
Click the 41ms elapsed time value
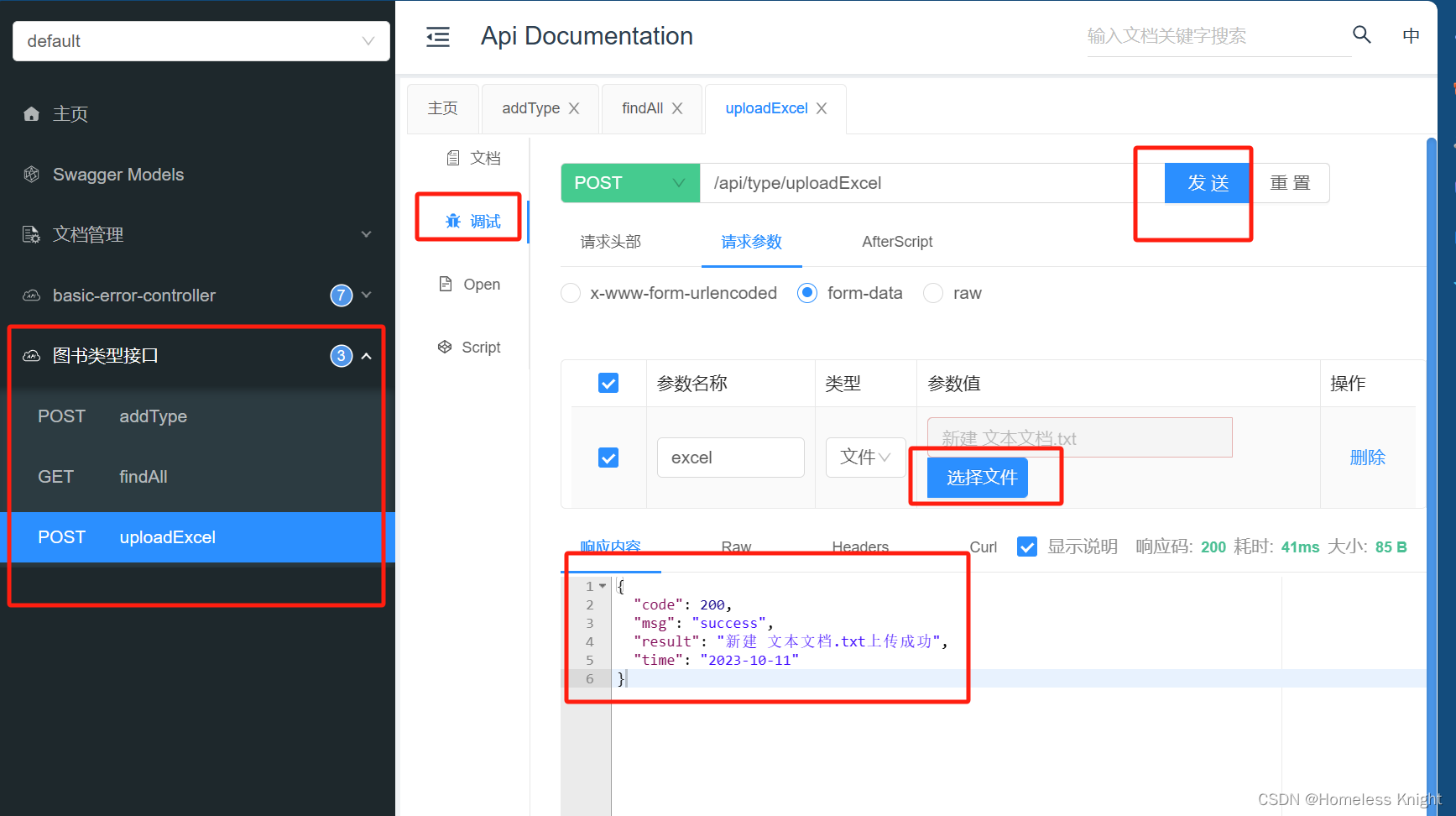(1300, 547)
